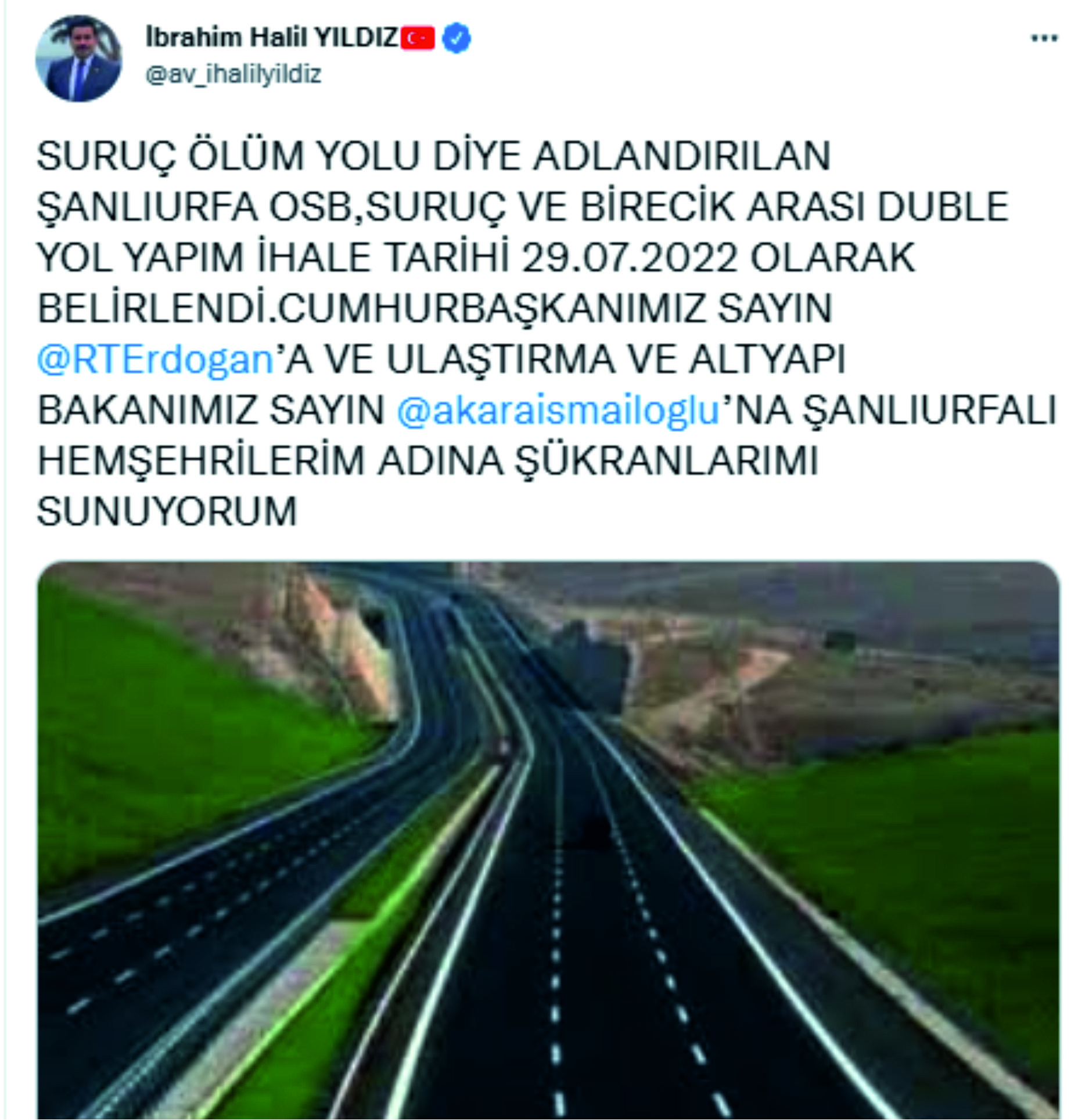Open the @av_ihalilyildiz handle link

233,74
